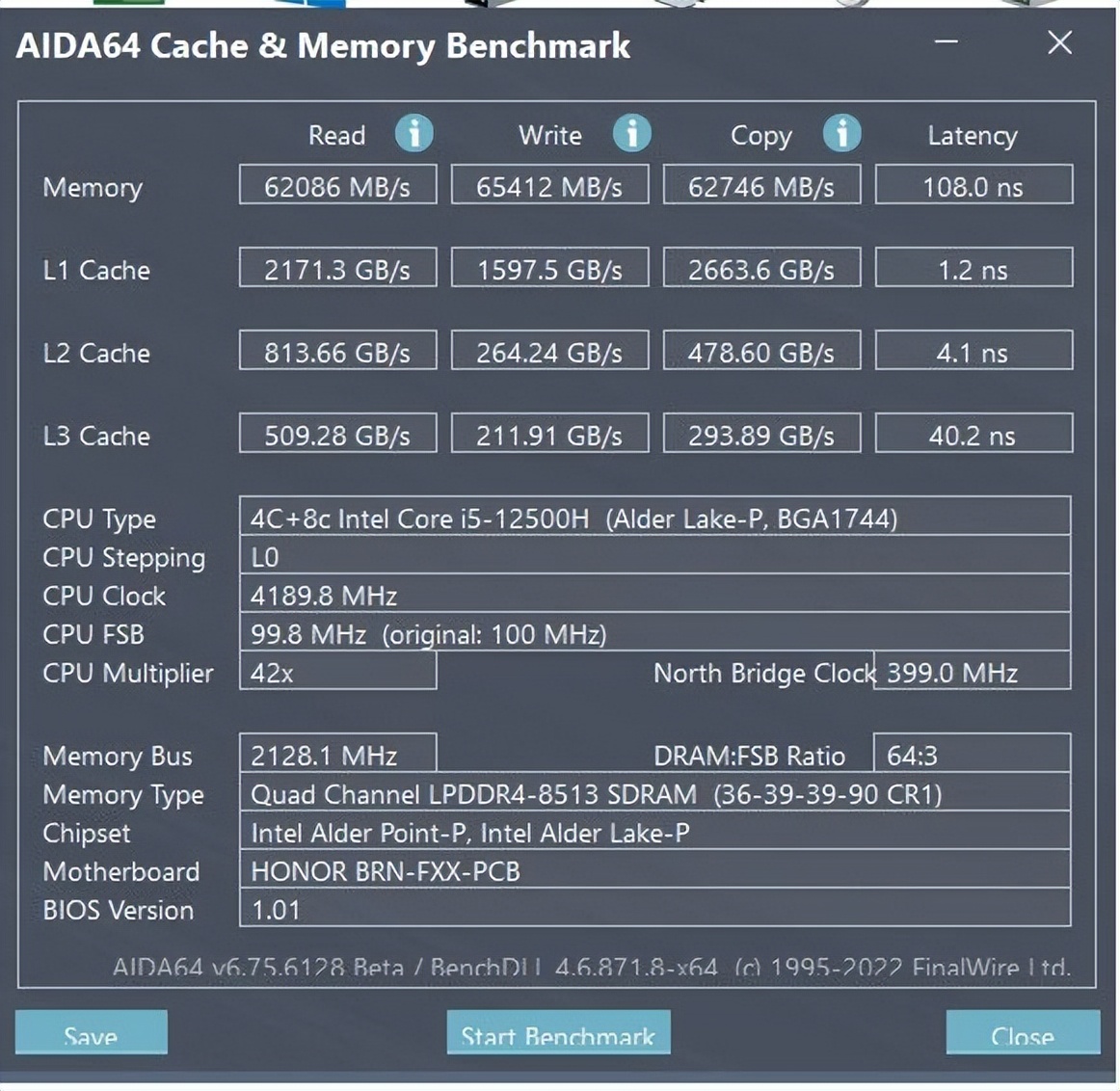Open the Copy benchmark info icon

pyautogui.click(x=842, y=134)
